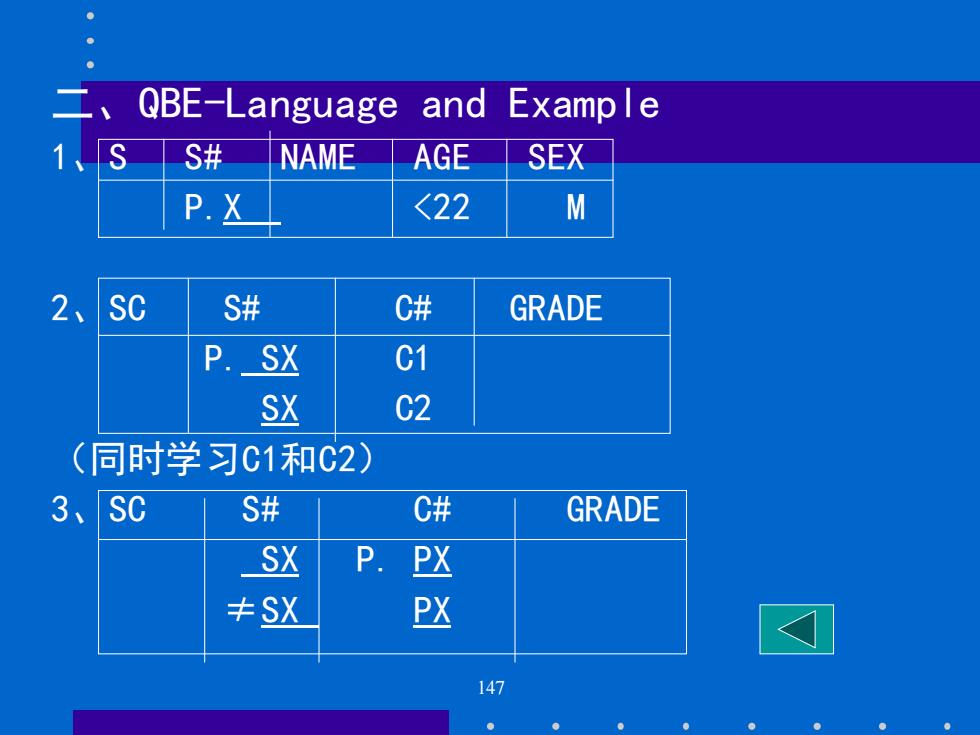The image size is (980, 735).
Task: Click the 'P. SX' entry in example 2
Action: (x=251, y=359)
